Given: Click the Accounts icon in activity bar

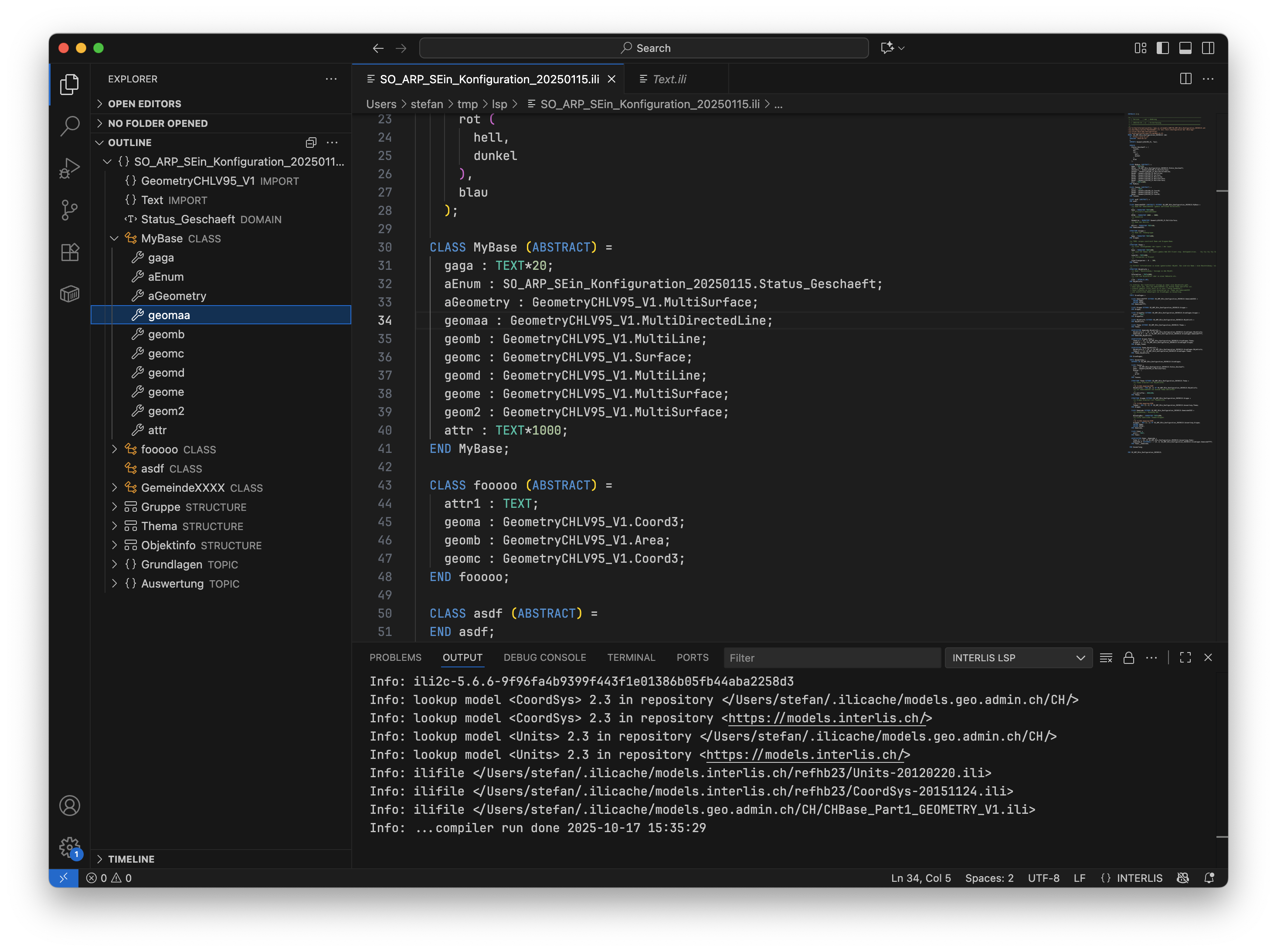Looking at the screenshot, I should [x=70, y=805].
